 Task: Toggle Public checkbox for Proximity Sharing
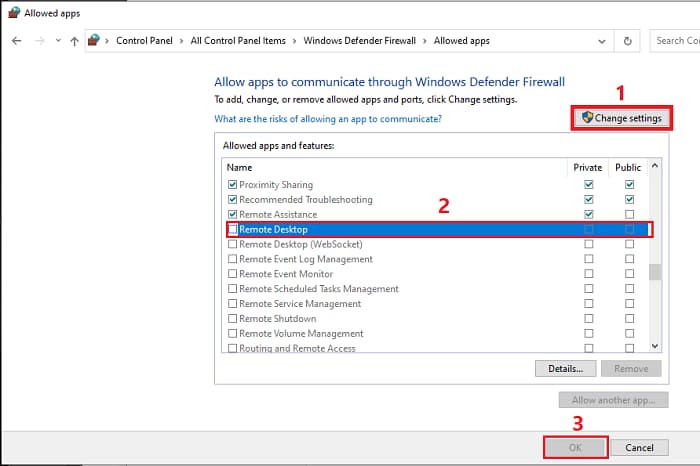(x=629, y=184)
